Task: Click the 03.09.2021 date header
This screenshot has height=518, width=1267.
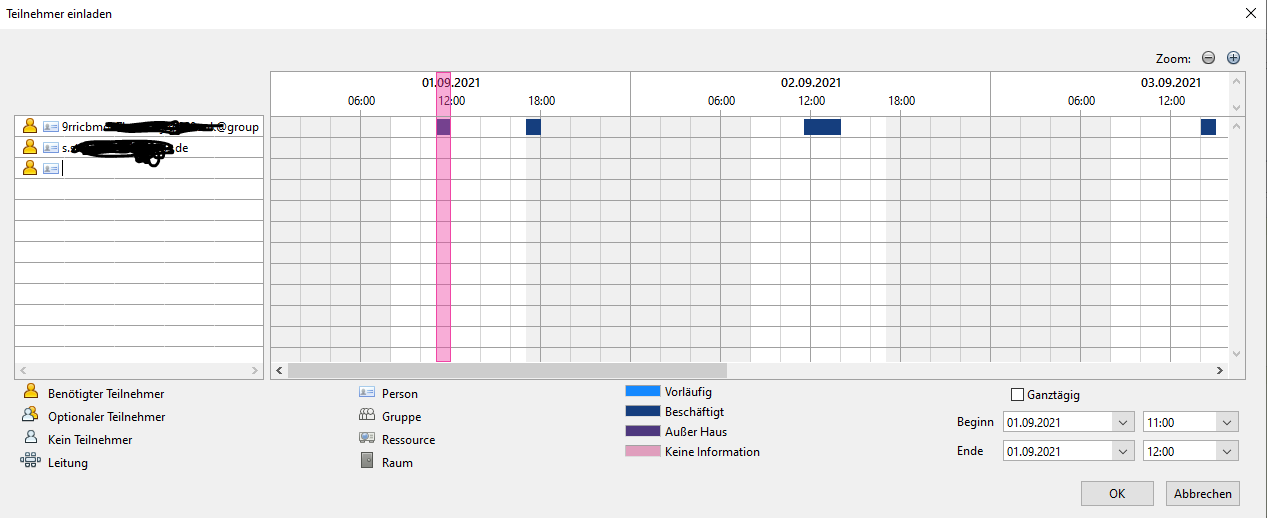Action: pos(1170,83)
